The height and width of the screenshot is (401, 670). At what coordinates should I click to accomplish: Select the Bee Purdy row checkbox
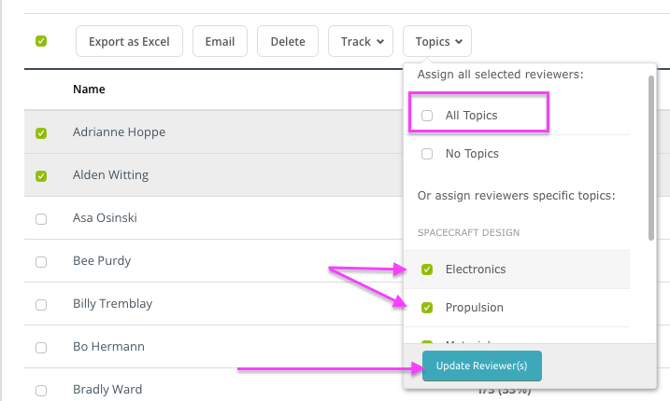(41, 262)
